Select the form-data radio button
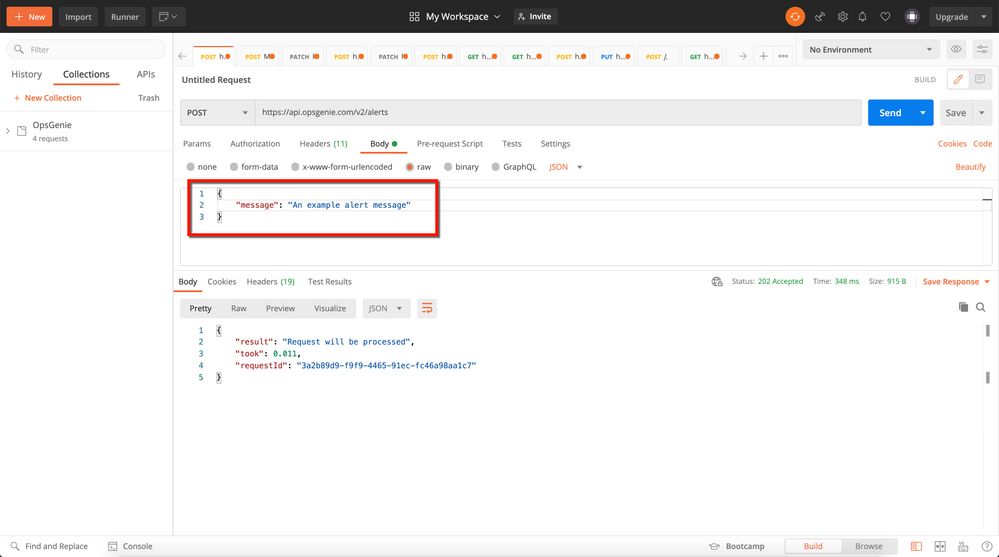Viewport: 999px width, 557px height. tap(234, 167)
